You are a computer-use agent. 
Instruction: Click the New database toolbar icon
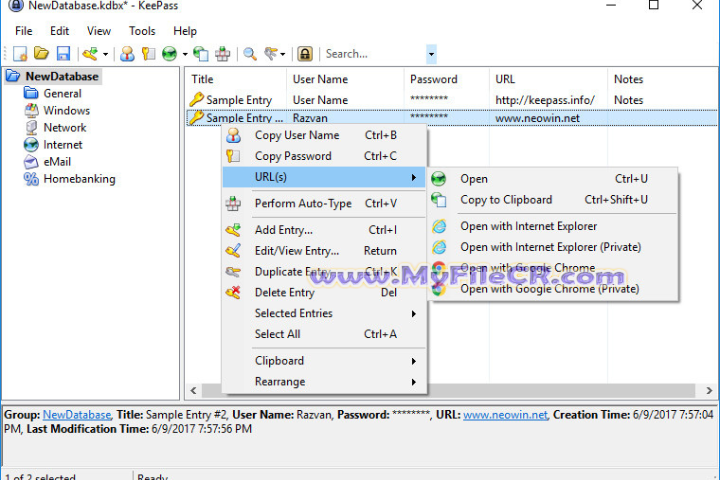pos(20,54)
